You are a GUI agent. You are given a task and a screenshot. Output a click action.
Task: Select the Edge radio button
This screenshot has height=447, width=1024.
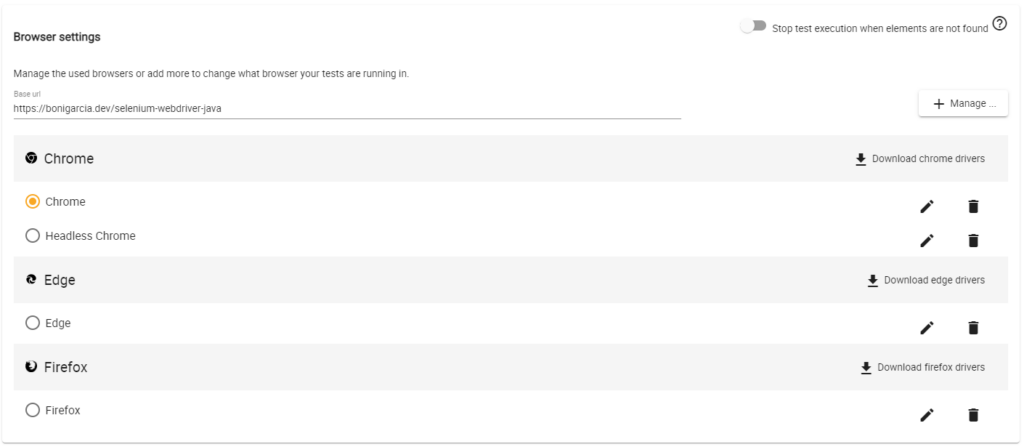coord(33,323)
